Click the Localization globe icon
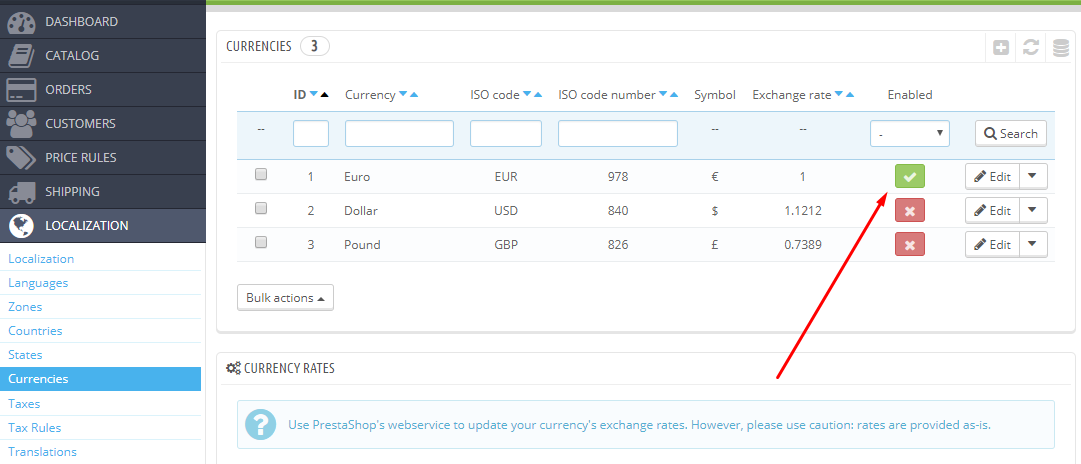Screen dimensions: 1081x464 (21, 225)
